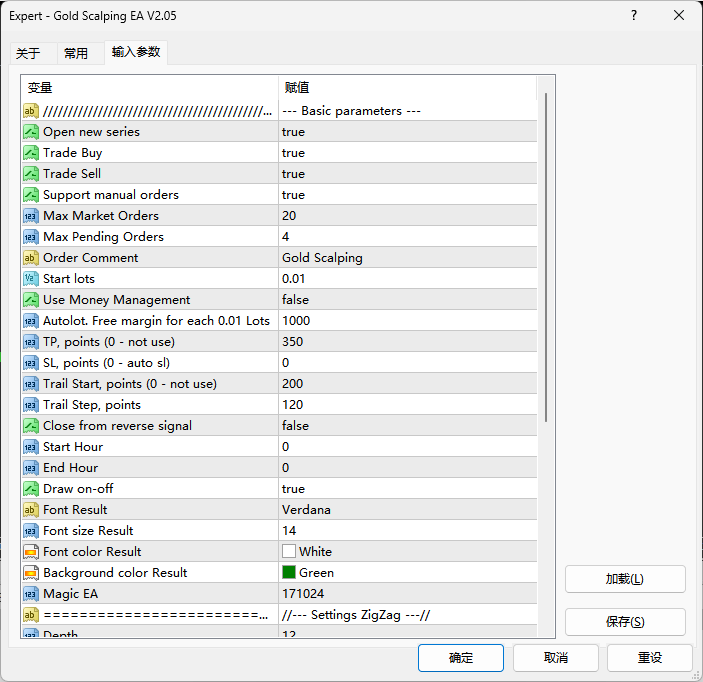Click the string icon beside Order Comment
This screenshot has height=682, width=703.
pyautogui.click(x=31, y=258)
